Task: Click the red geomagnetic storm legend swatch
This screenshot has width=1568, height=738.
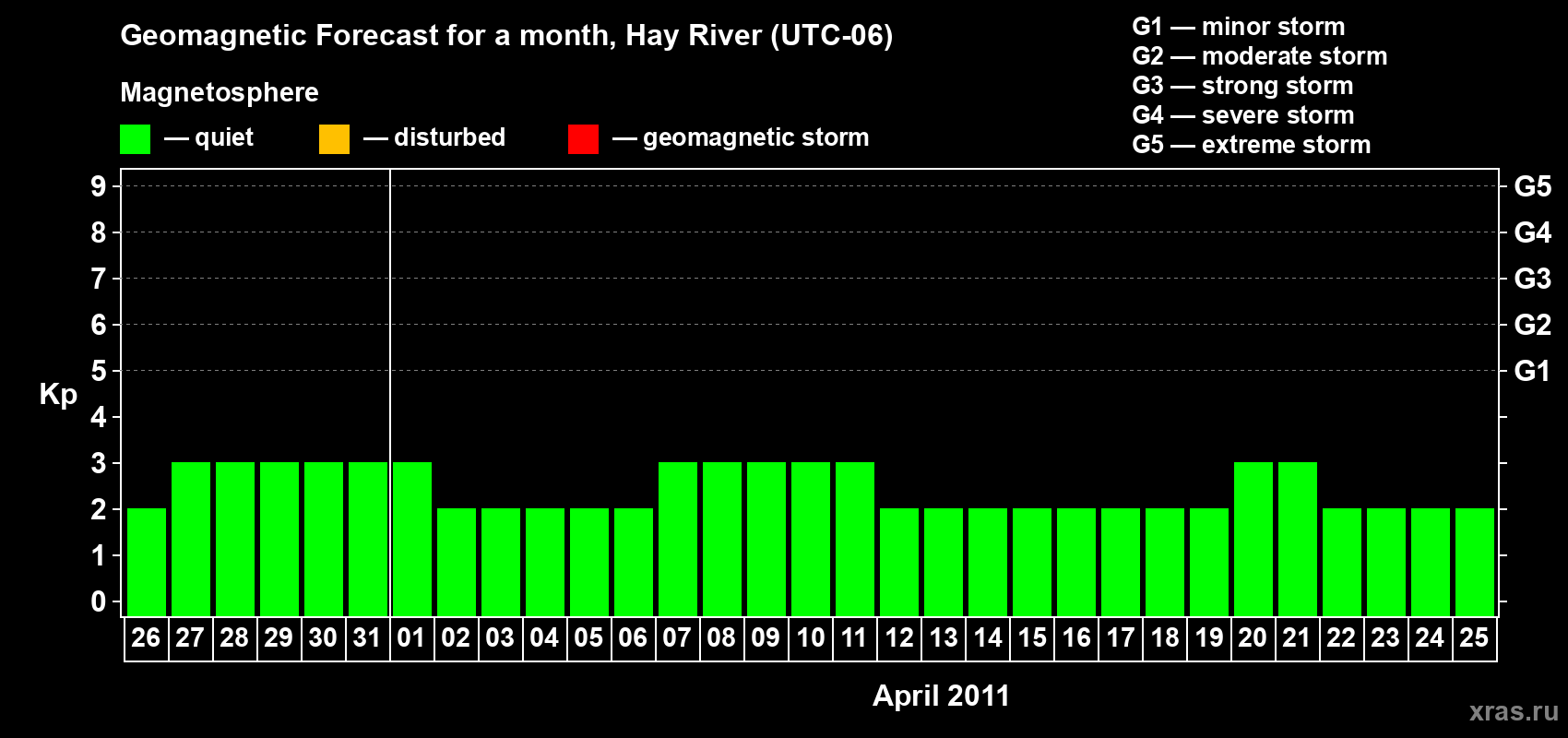Action: coord(583,139)
